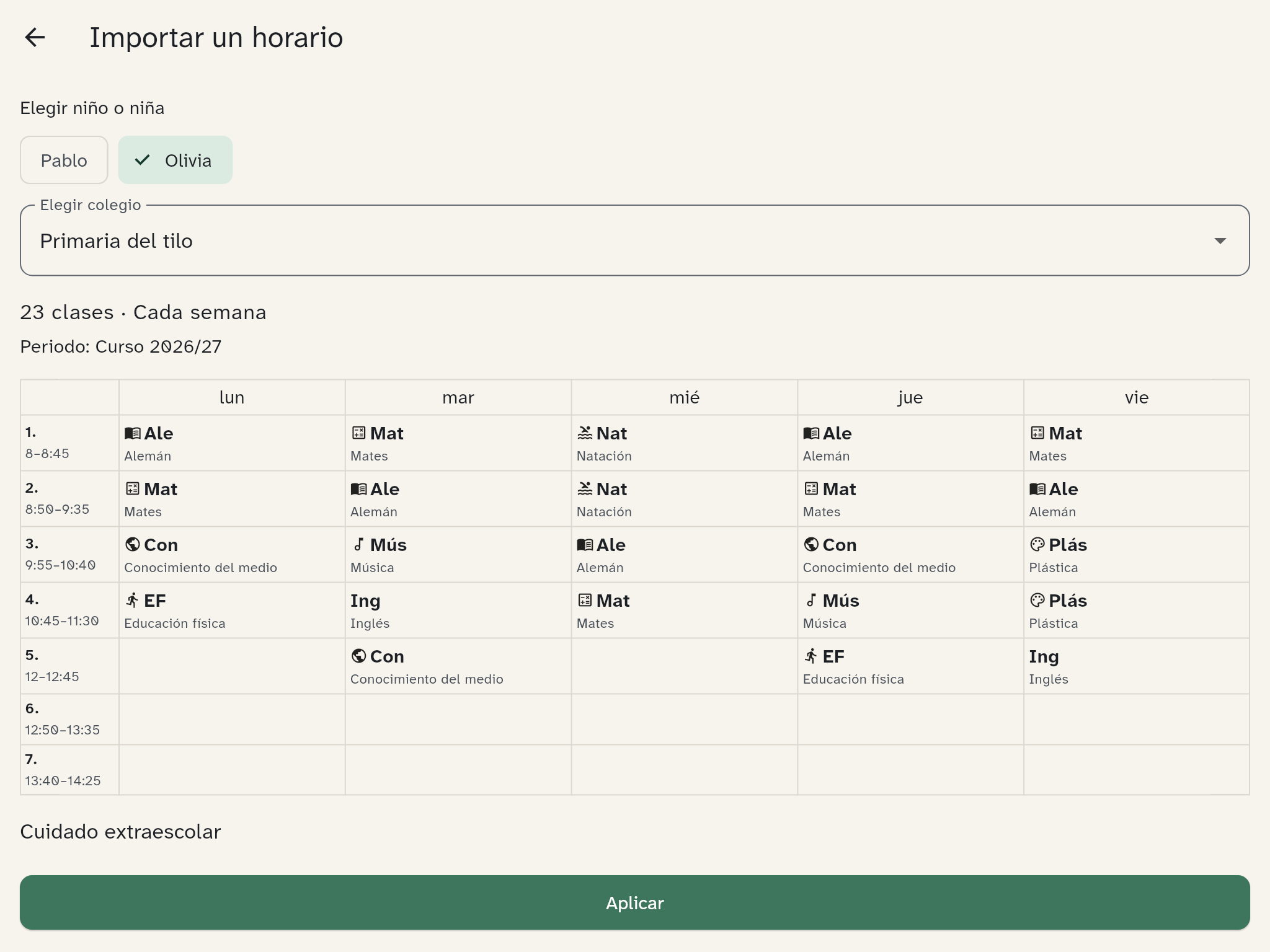Click Tuesday period 4 Inglés cell

(458, 610)
